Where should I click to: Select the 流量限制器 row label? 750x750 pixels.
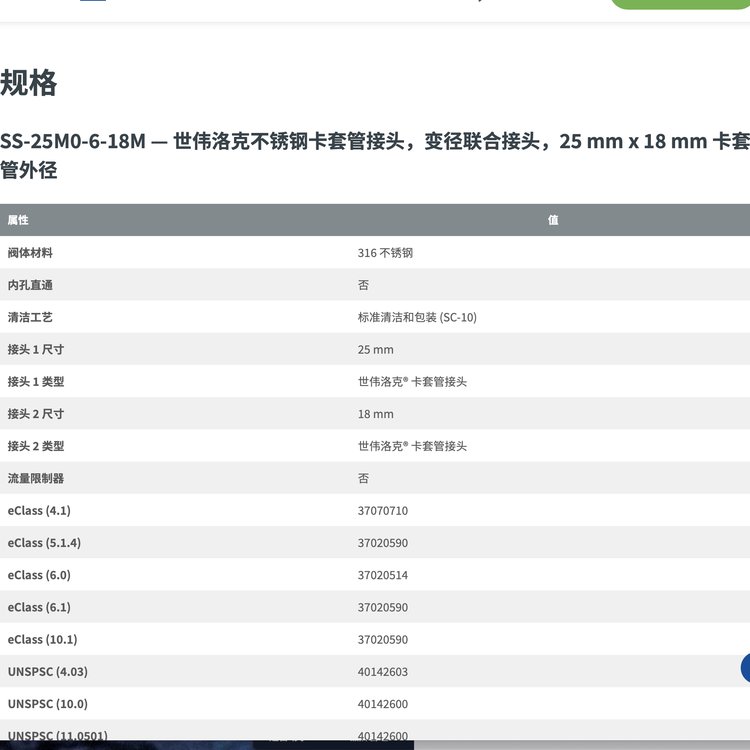click(x=36, y=478)
